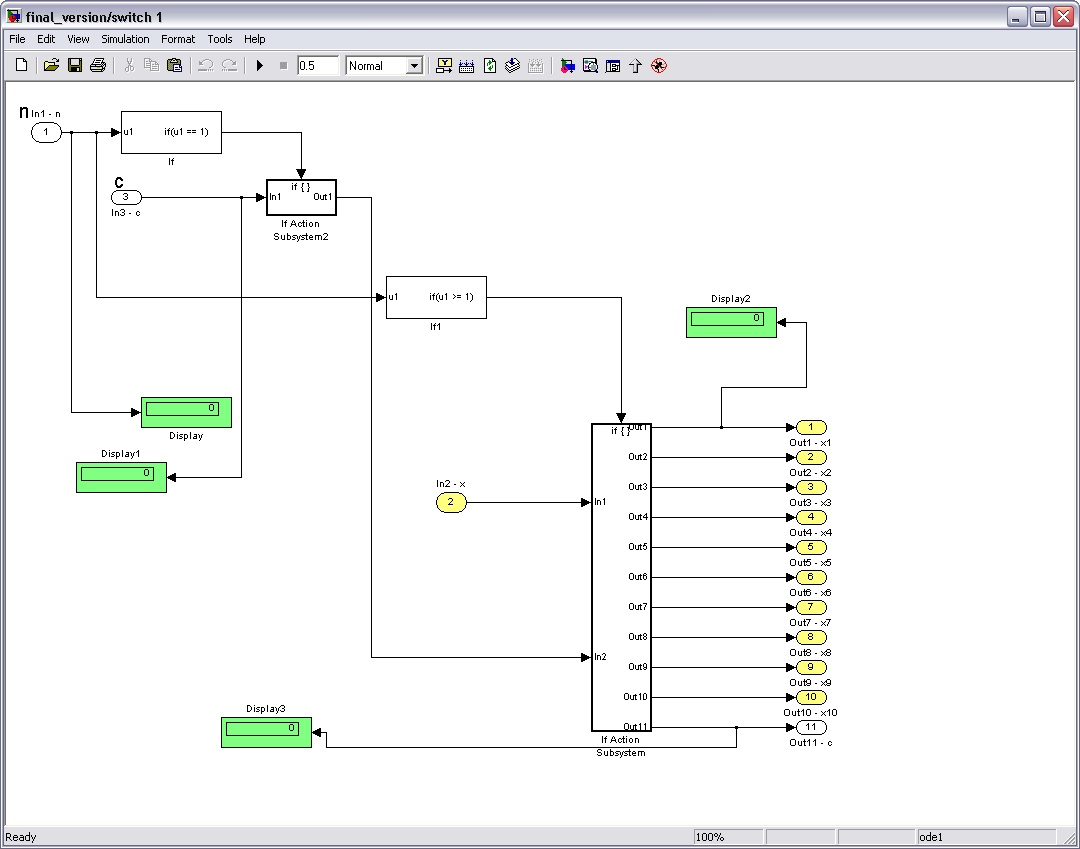Click the Paste clipboard icon
This screenshot has width=1080, height=849.
pos(175,66)
